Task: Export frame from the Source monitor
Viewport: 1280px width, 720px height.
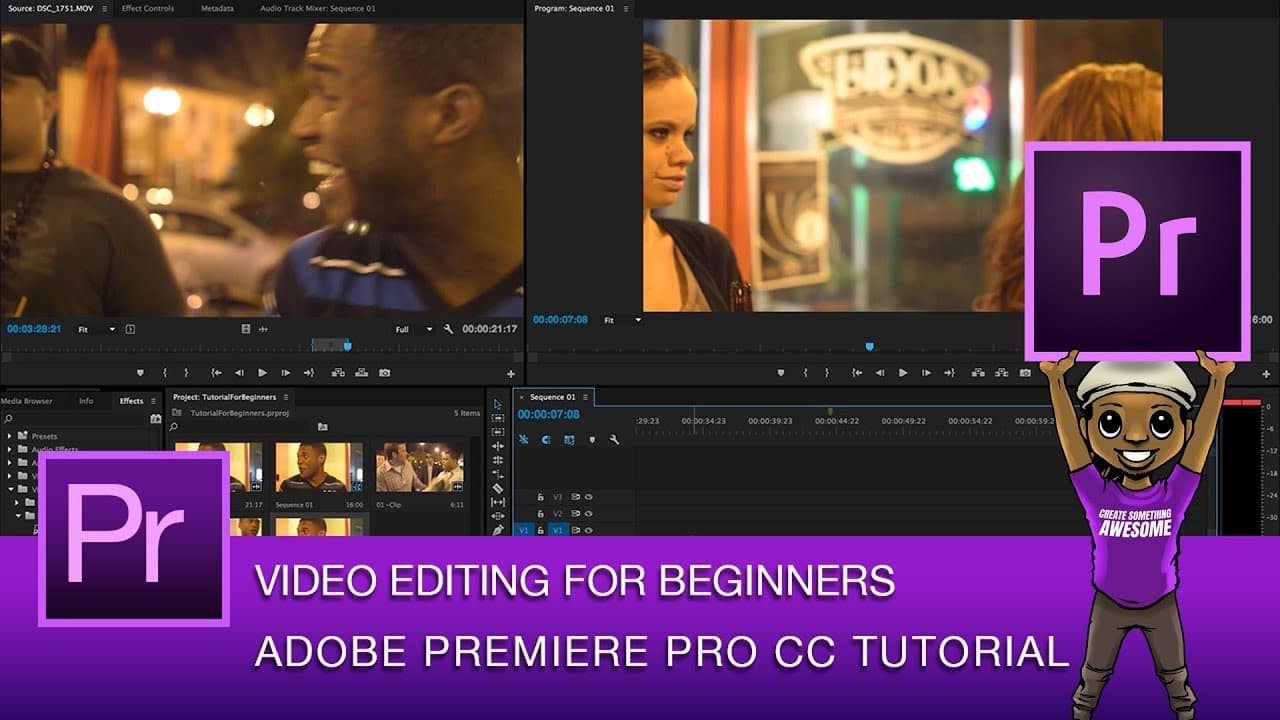Action: coord(385,373)
